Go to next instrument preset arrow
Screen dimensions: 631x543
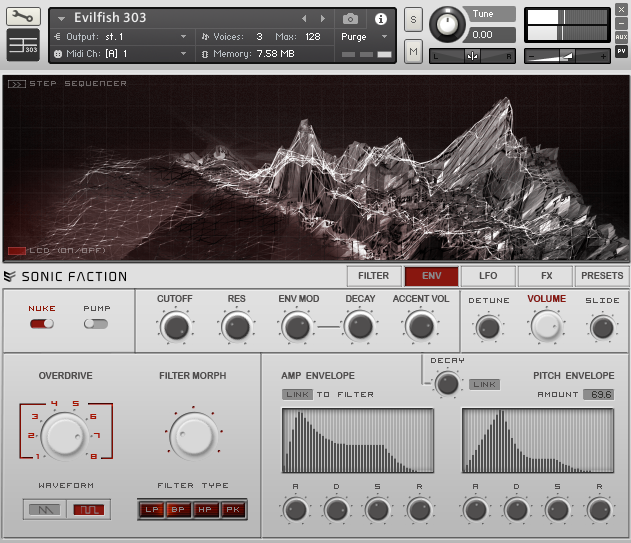pos(322,19)
